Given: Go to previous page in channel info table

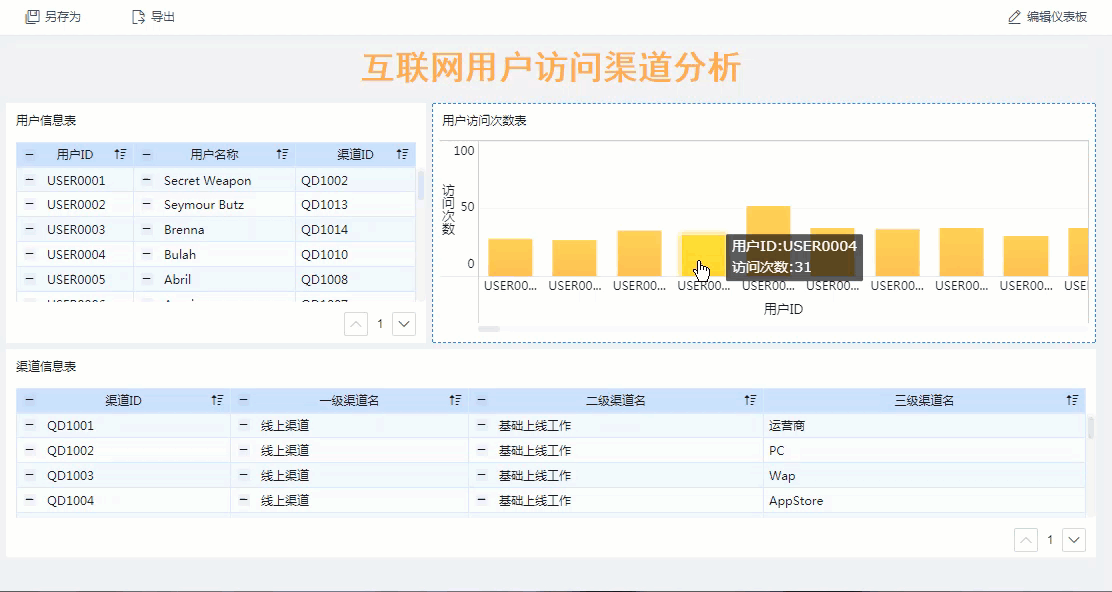Looking at the screenshot, I should pyautogui.click(x=1026, y=540).
